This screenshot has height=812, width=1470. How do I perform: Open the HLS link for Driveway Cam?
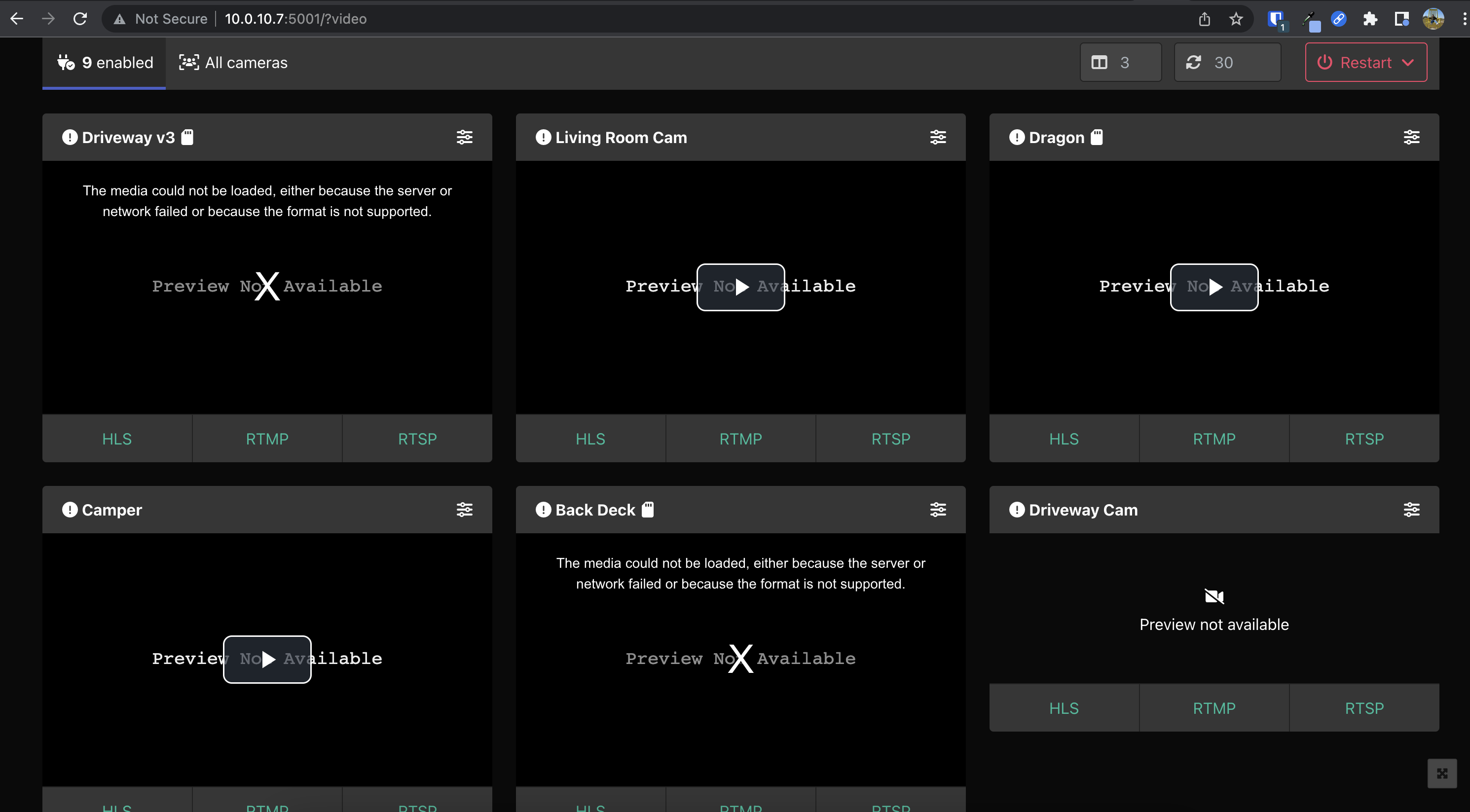tap(1064, 707)
